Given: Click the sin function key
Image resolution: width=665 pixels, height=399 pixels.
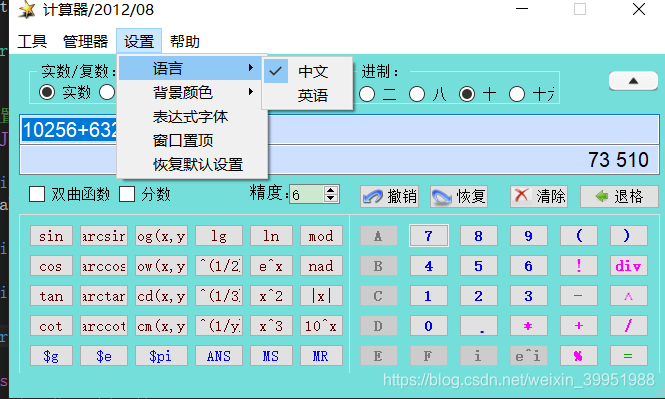Looking at the screenshot, I should coord(51,236).
